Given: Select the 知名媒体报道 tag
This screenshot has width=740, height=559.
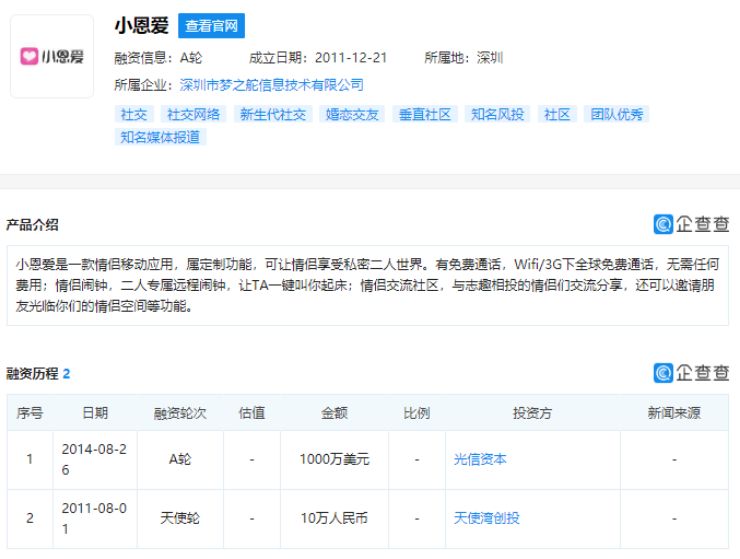Looking at the screenshot, I should (x=160, y=137).
